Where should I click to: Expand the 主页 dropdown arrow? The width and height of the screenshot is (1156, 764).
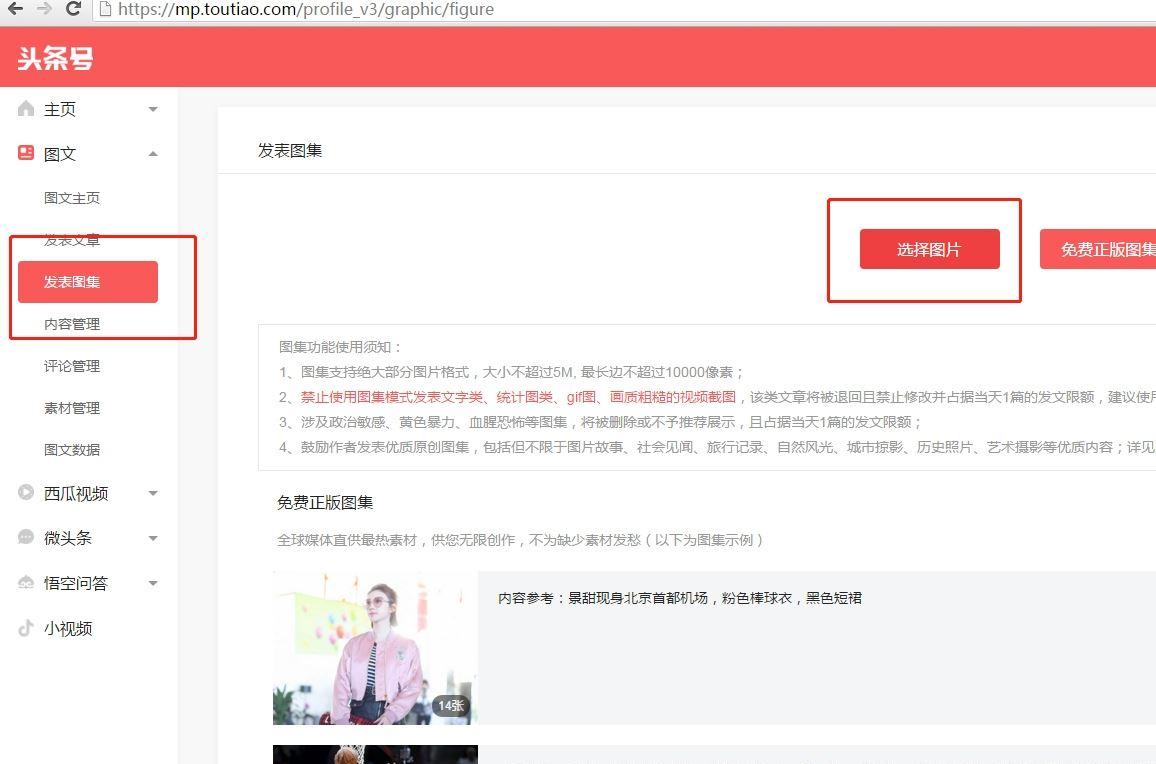153,109
